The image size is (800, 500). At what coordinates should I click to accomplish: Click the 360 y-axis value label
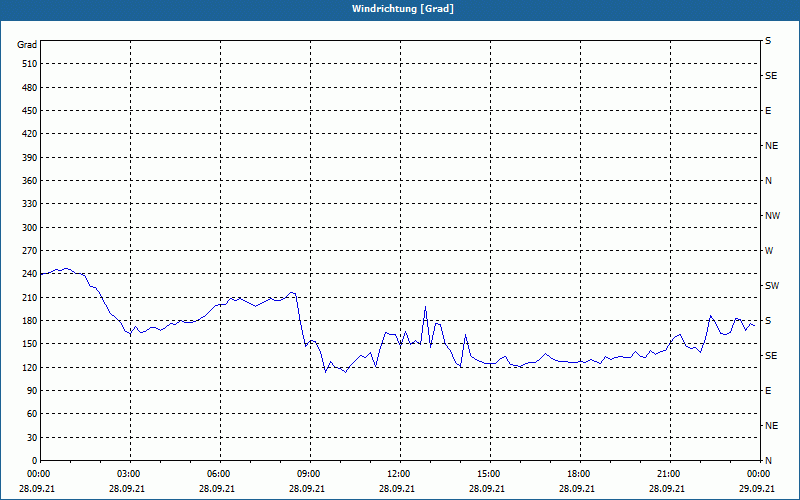(x=30, y=181)
